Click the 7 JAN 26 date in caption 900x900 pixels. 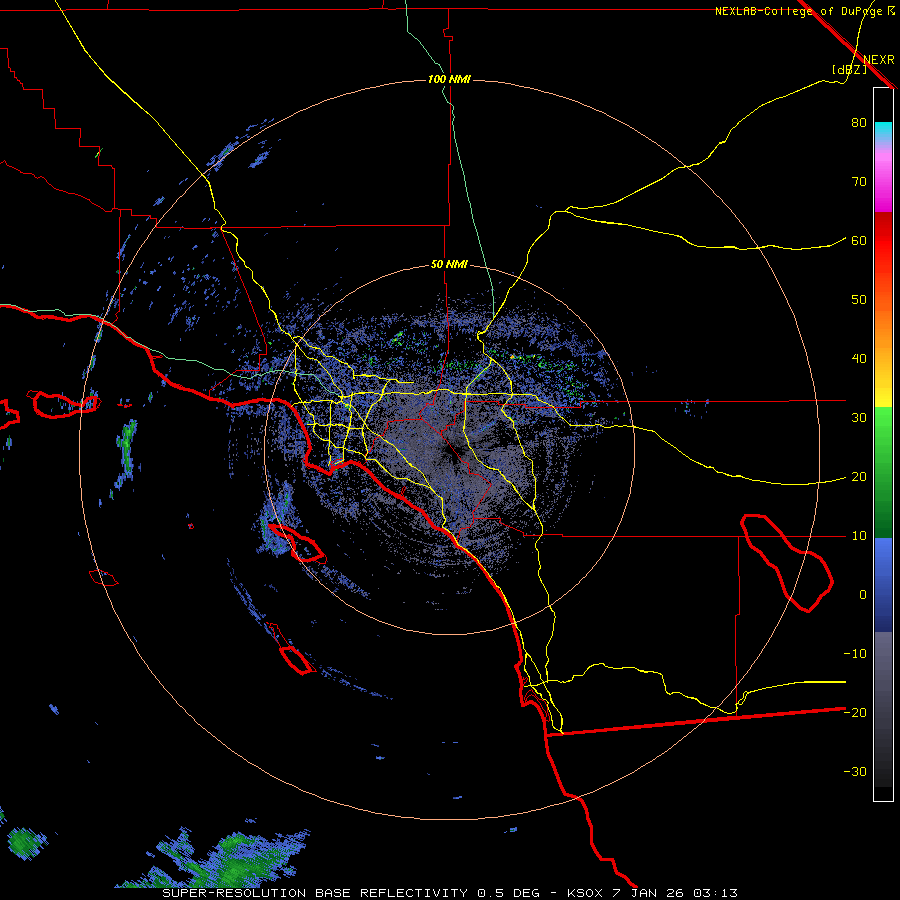(649, 893)
